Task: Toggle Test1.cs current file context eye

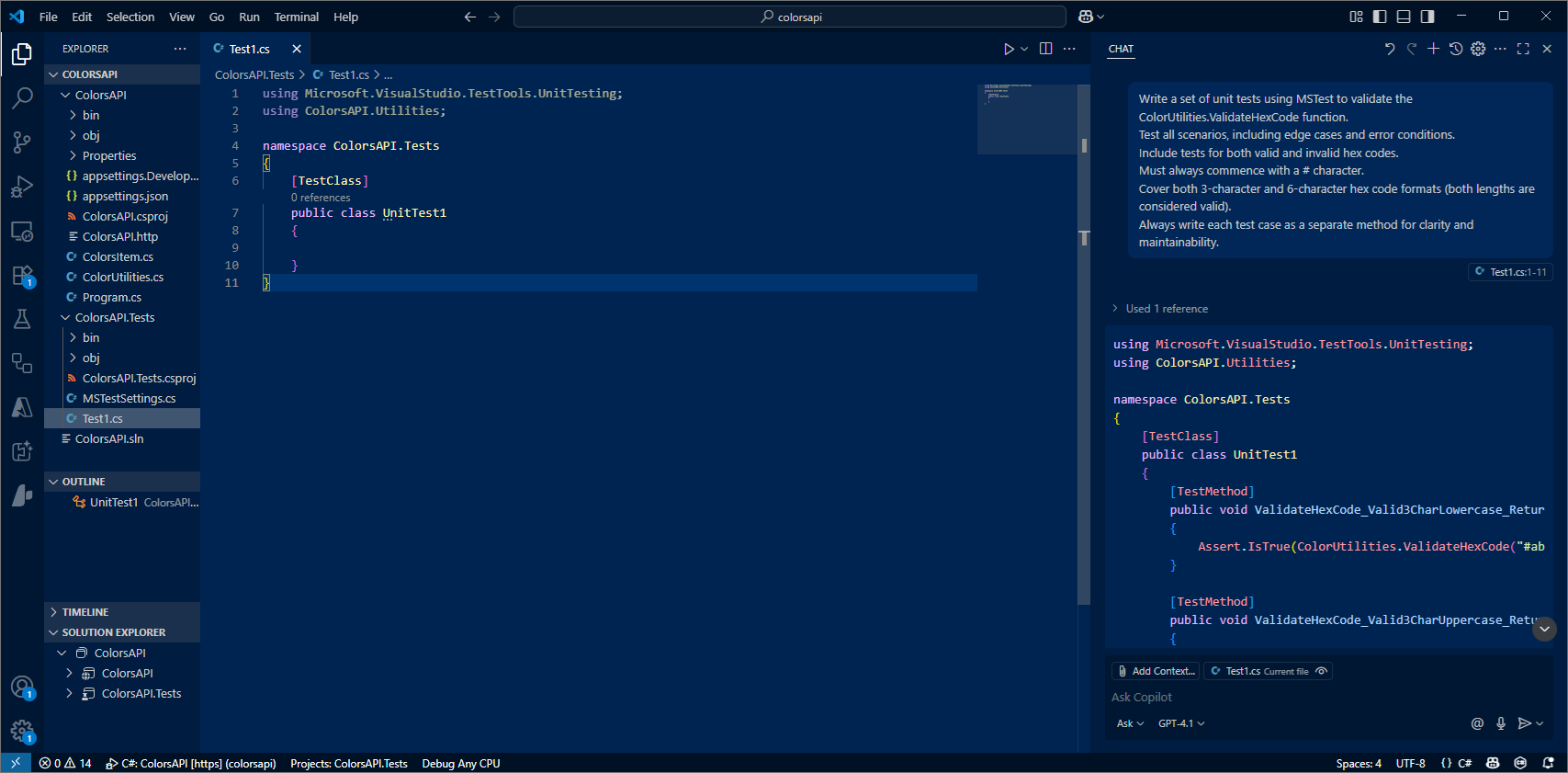Action: point(1322,671)
